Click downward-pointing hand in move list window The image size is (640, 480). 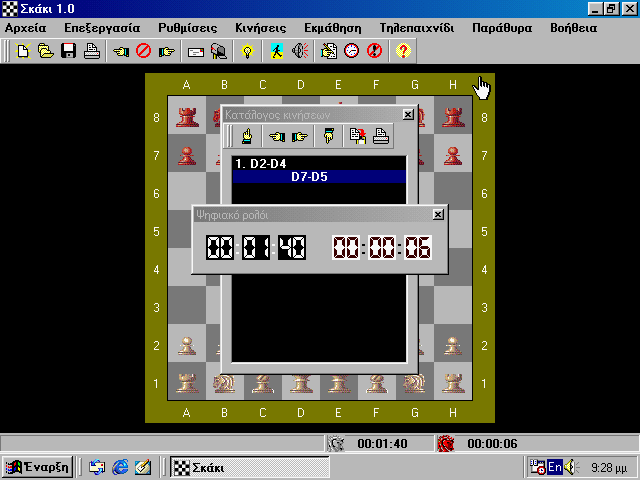pyautogui.click(x=329, y=136)
